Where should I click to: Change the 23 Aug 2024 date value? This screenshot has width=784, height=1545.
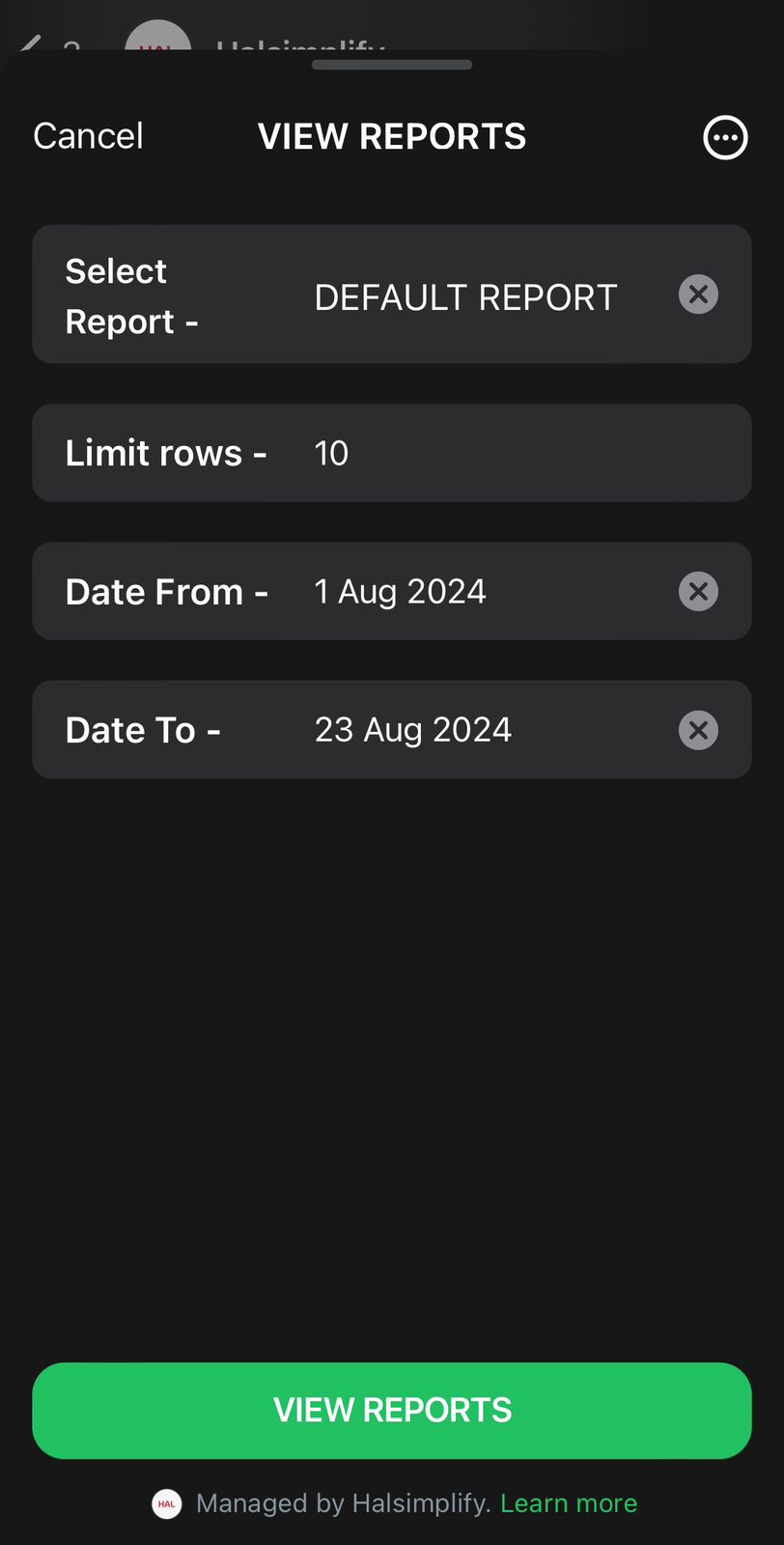click(412, 730)
